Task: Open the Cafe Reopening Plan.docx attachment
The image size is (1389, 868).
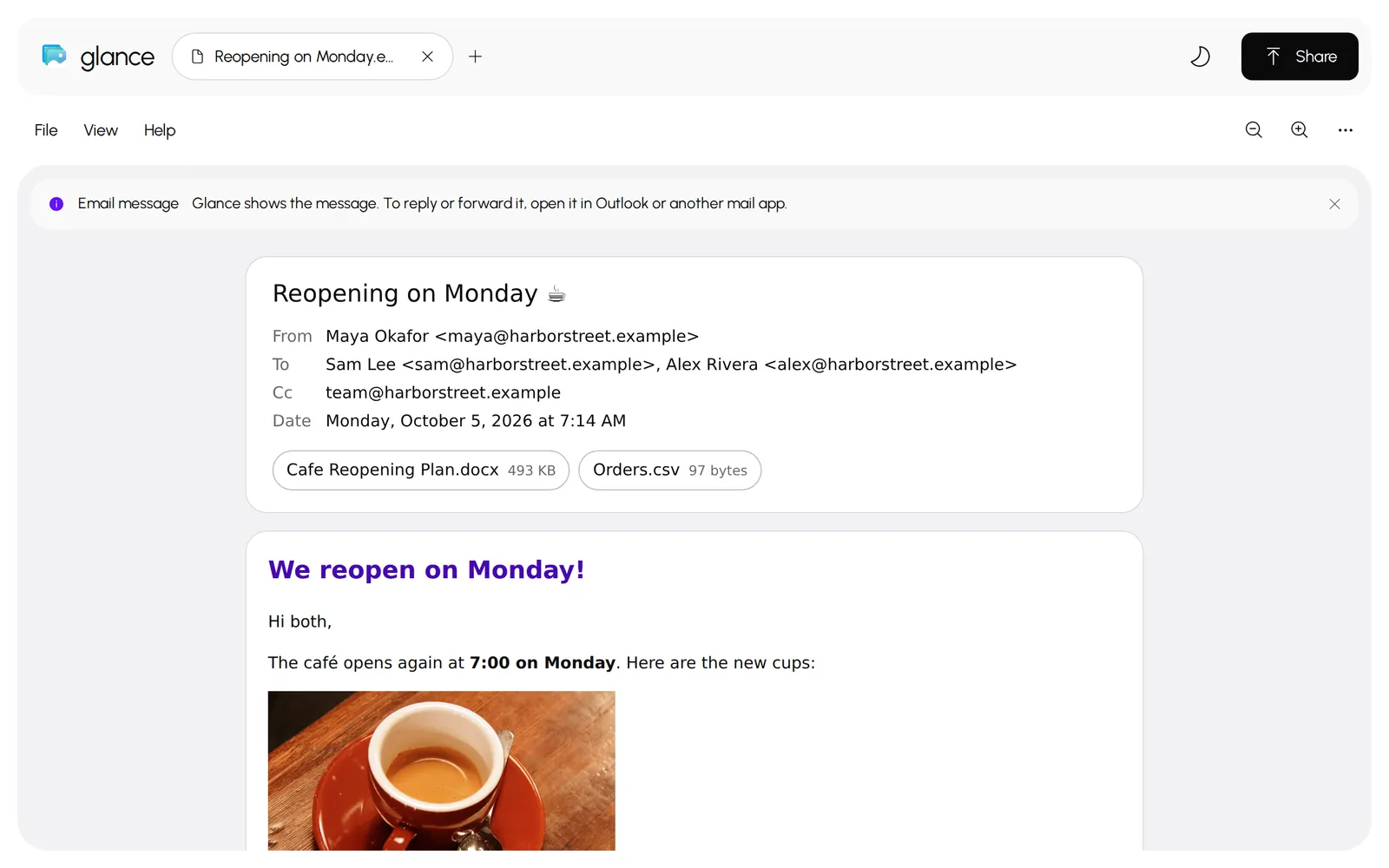Action: (x=421, y=470)
